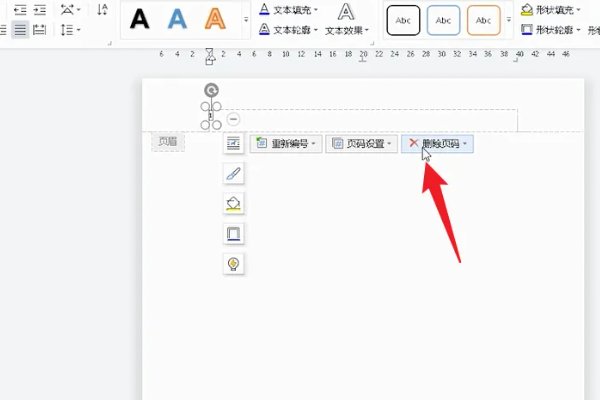
Task: Choose the black letter A text style
Action: [139, 19]
